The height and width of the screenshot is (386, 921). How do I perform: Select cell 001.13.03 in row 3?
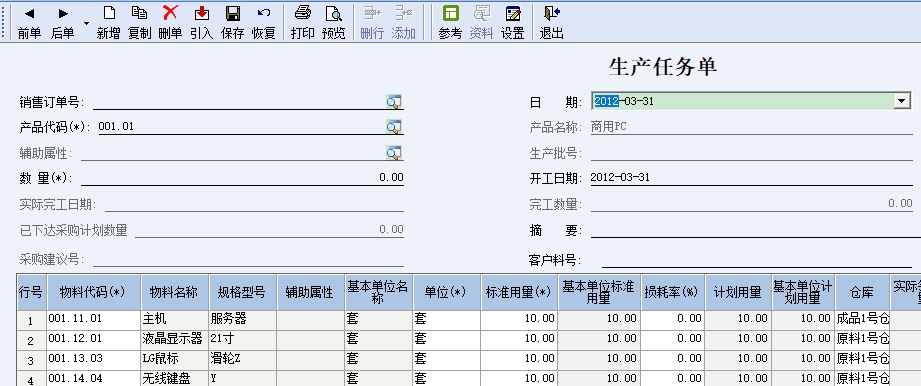93,359
